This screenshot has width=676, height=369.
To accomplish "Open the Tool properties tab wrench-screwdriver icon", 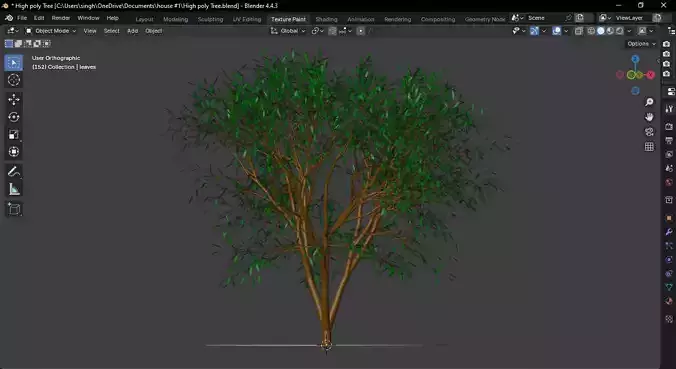I will pos(669,109).
